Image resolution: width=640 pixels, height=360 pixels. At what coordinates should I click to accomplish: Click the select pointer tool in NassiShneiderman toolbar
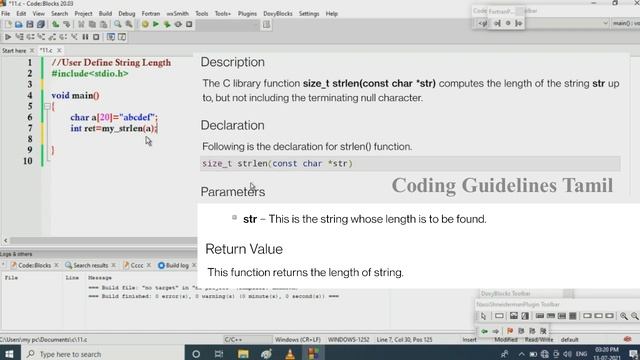(x=484, y=316)
